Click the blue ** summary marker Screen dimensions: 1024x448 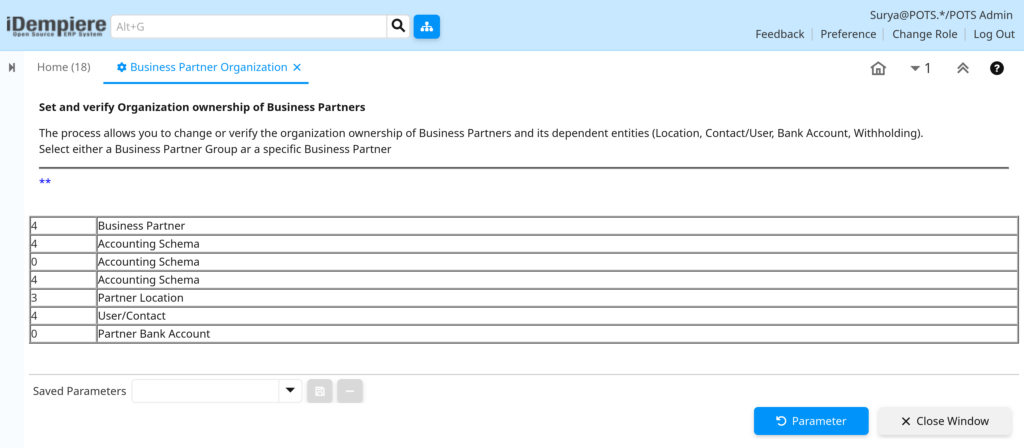click(45, 182)
